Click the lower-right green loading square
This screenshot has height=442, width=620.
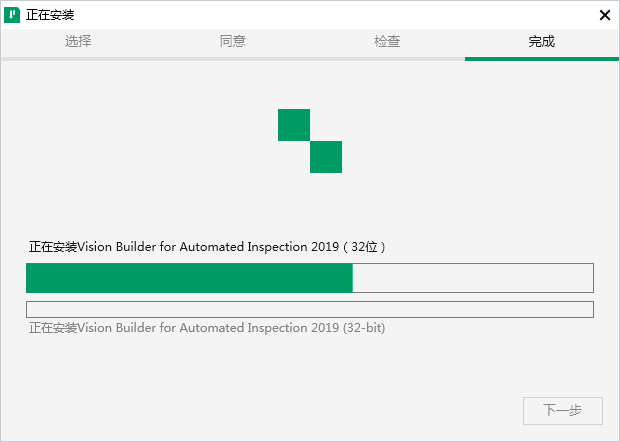(x=326, y=157)
